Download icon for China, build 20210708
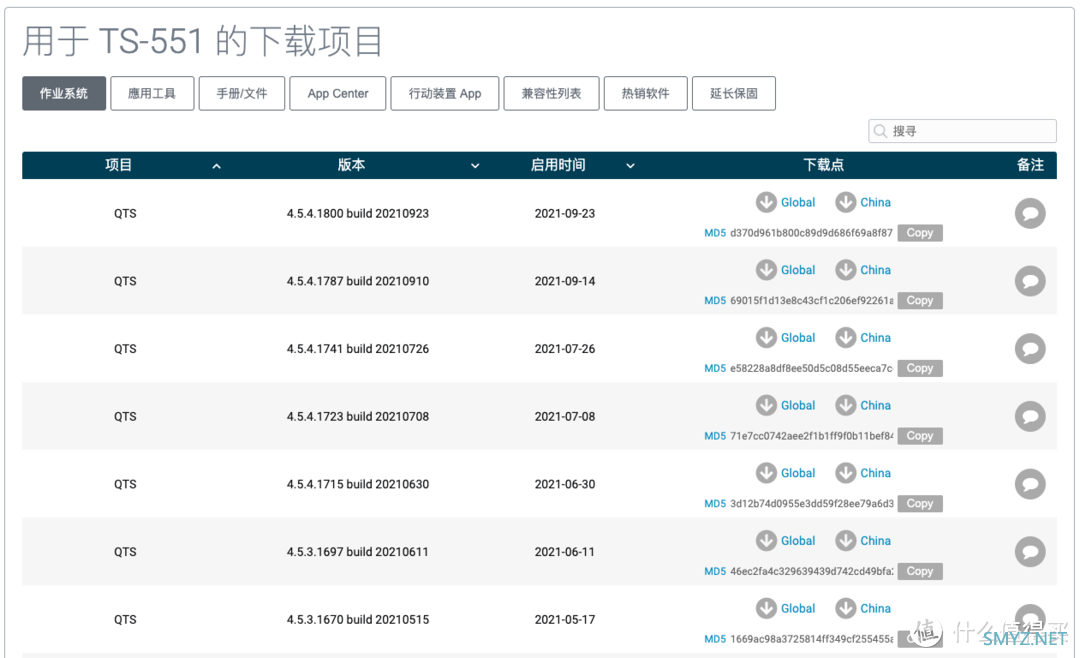This screenshot has height=658, width=1080. [846, 405]
